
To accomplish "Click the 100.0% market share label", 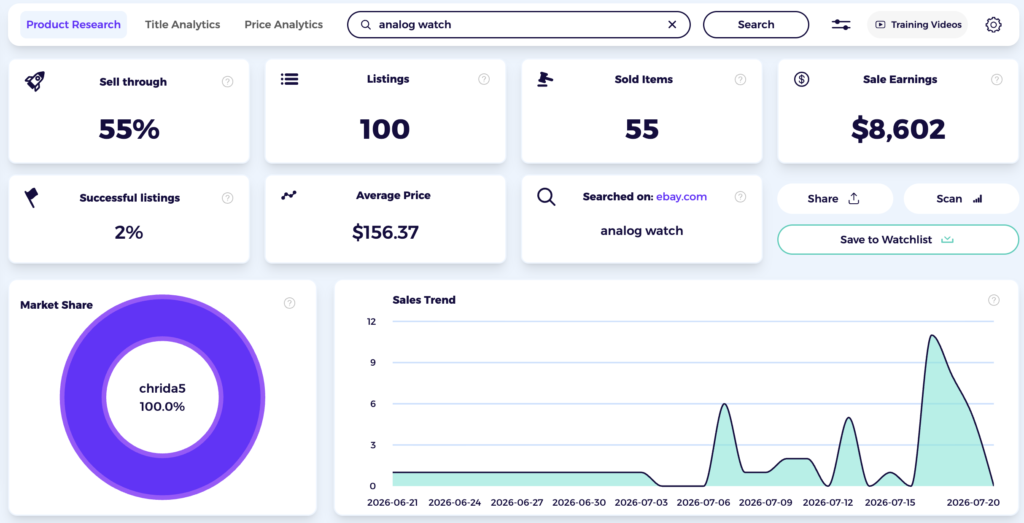I will coord(162,407).
